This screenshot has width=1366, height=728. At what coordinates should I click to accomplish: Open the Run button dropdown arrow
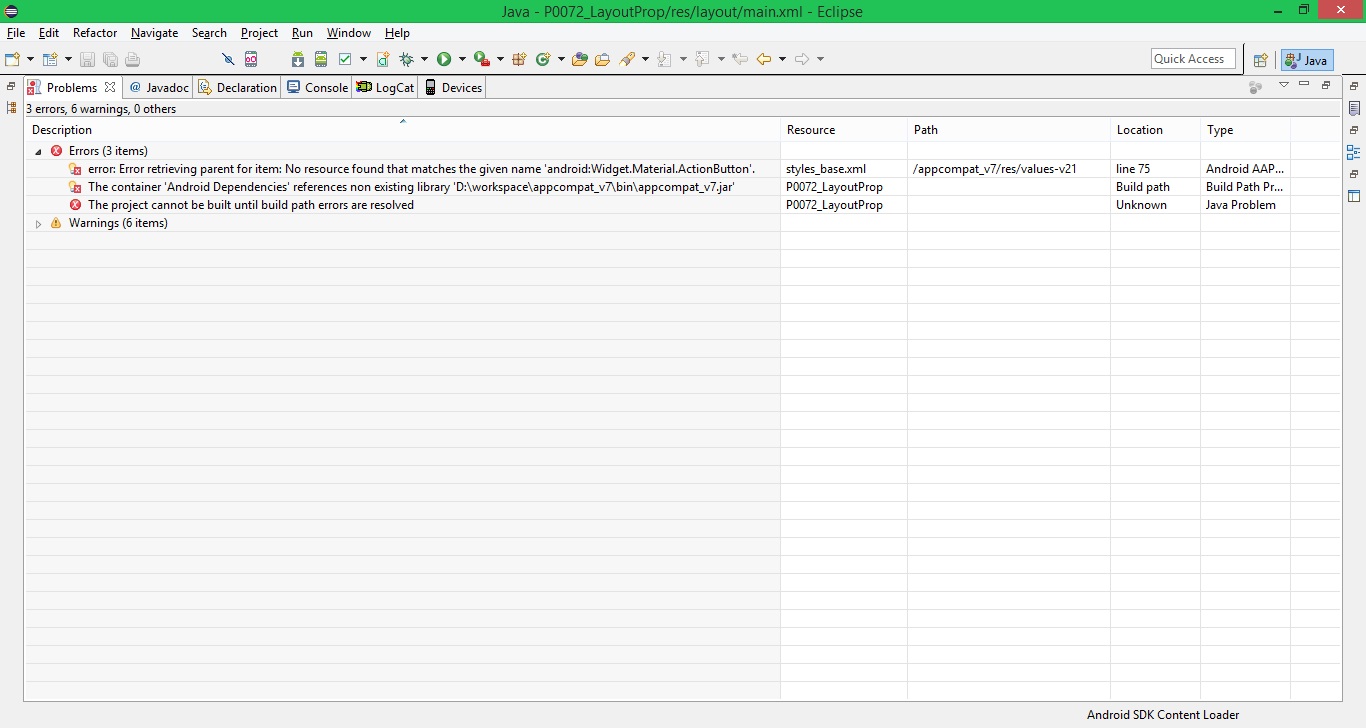coord(462,59)
